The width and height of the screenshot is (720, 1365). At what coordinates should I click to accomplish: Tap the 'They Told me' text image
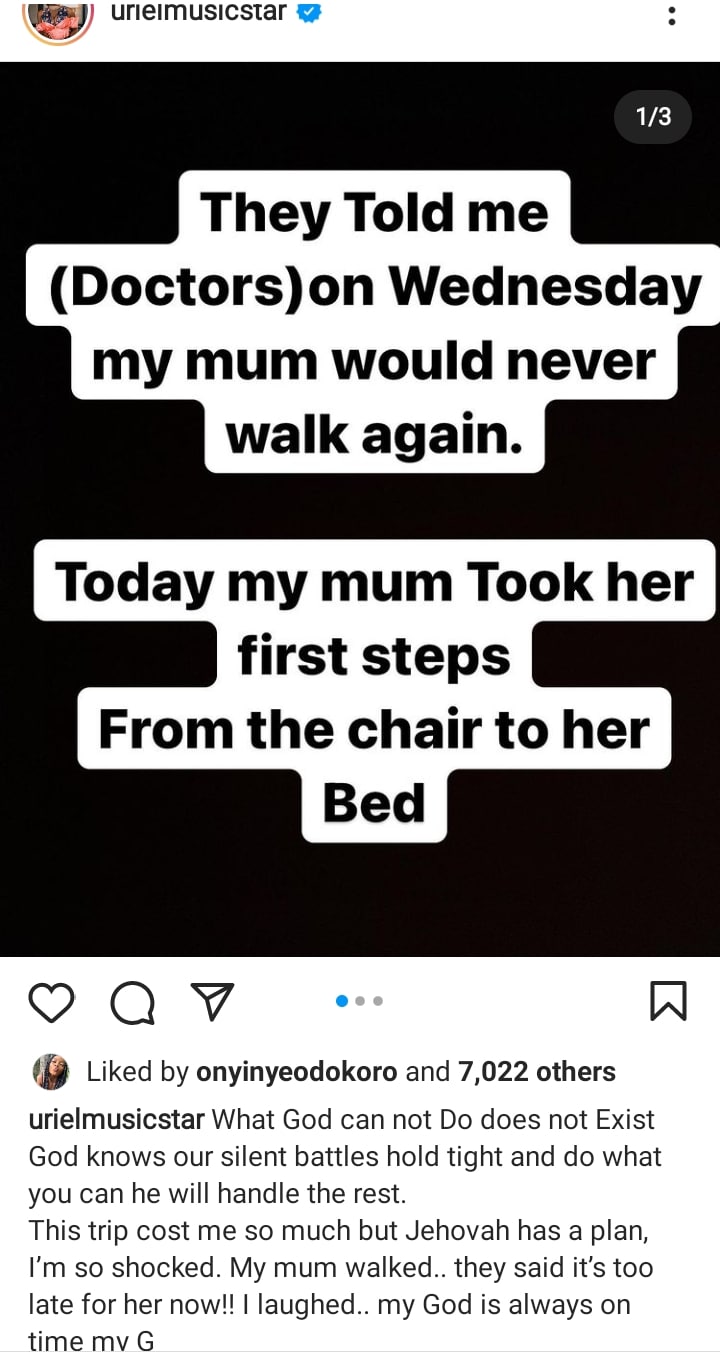pos(374,213)
